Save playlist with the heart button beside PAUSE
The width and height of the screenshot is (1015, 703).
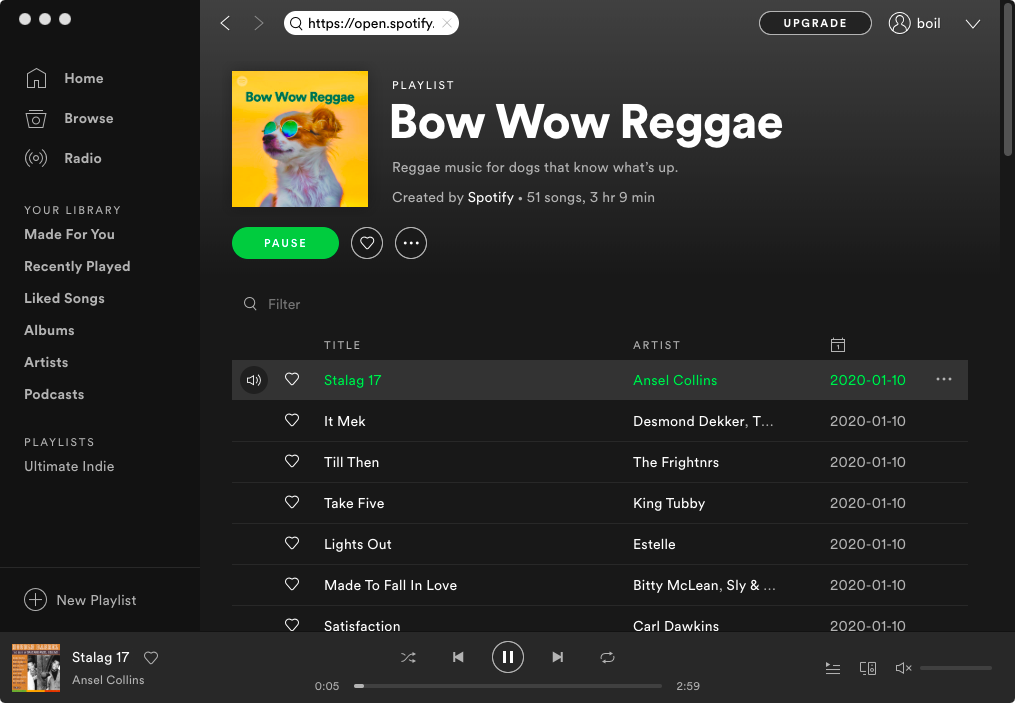pos(367,243)
